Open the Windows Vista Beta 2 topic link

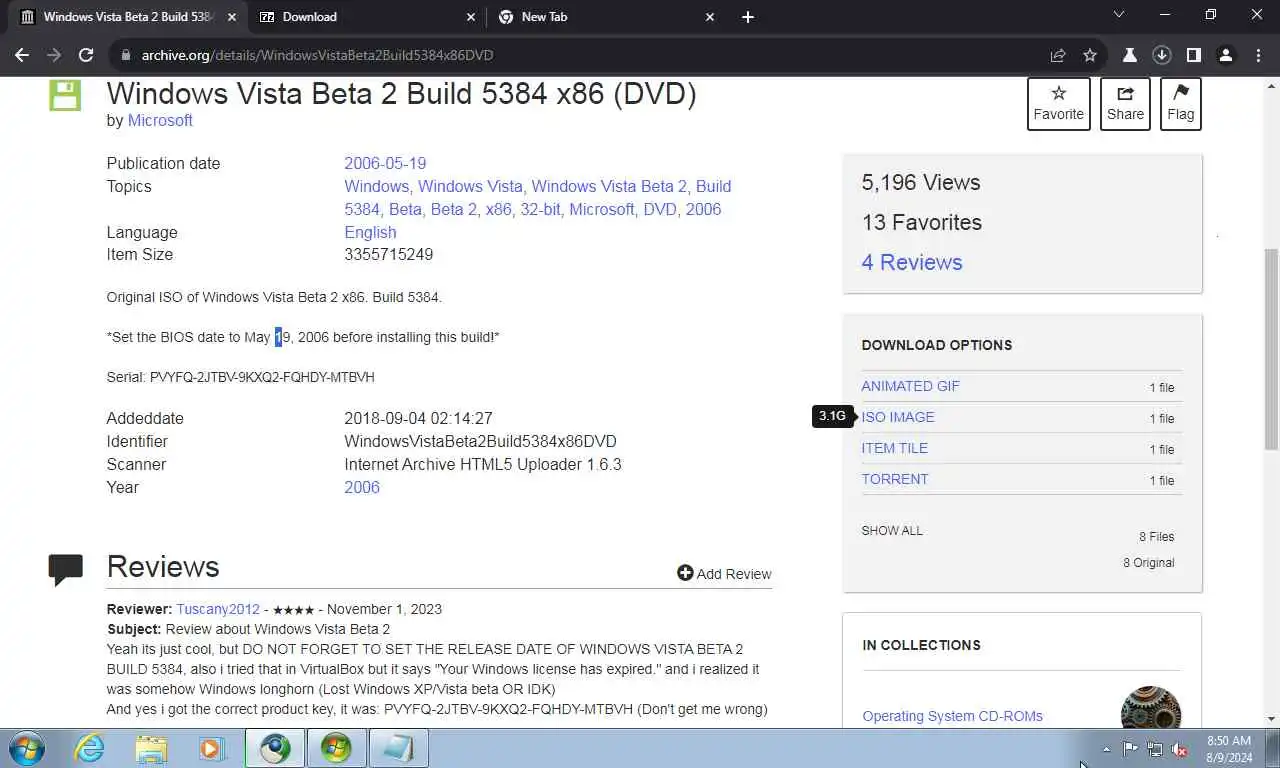(x=609, y=186)
